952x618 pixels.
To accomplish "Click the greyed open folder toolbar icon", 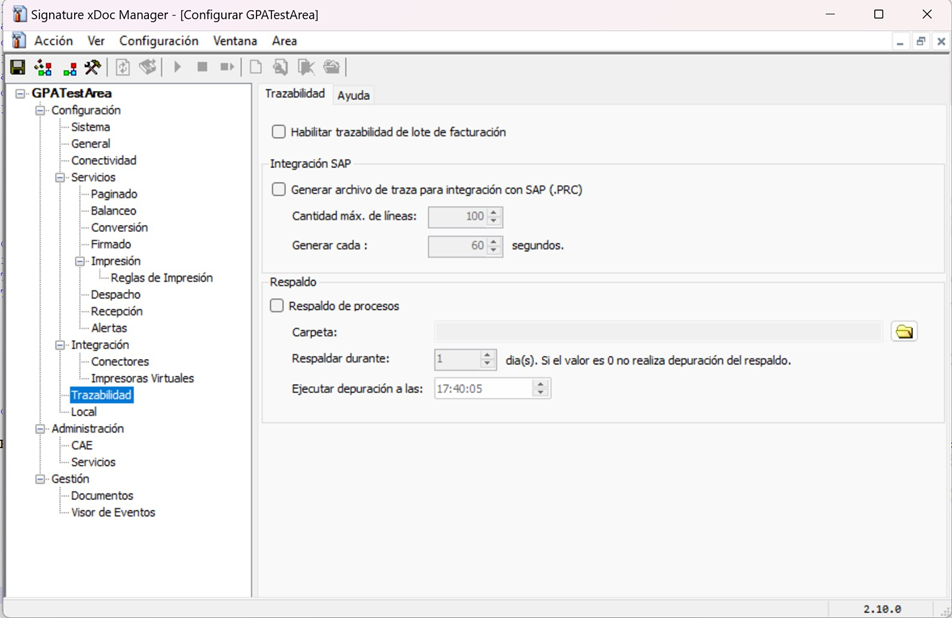I will (332, 67).
